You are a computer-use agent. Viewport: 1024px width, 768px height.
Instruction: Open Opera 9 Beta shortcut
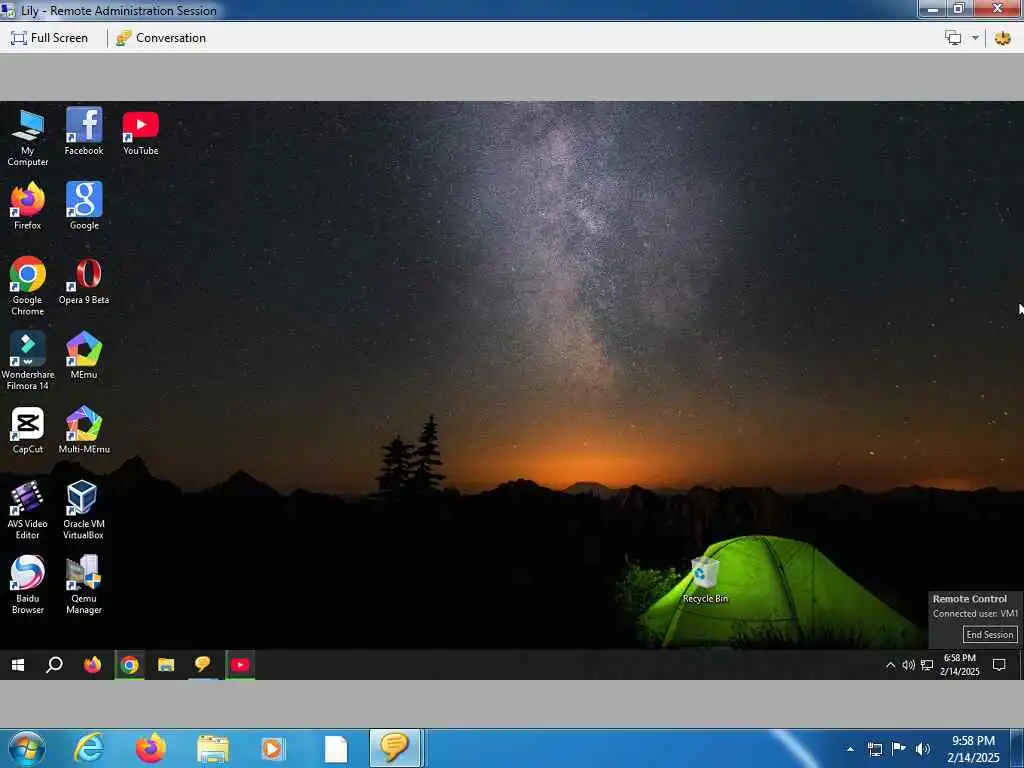(x=84, y=281)
